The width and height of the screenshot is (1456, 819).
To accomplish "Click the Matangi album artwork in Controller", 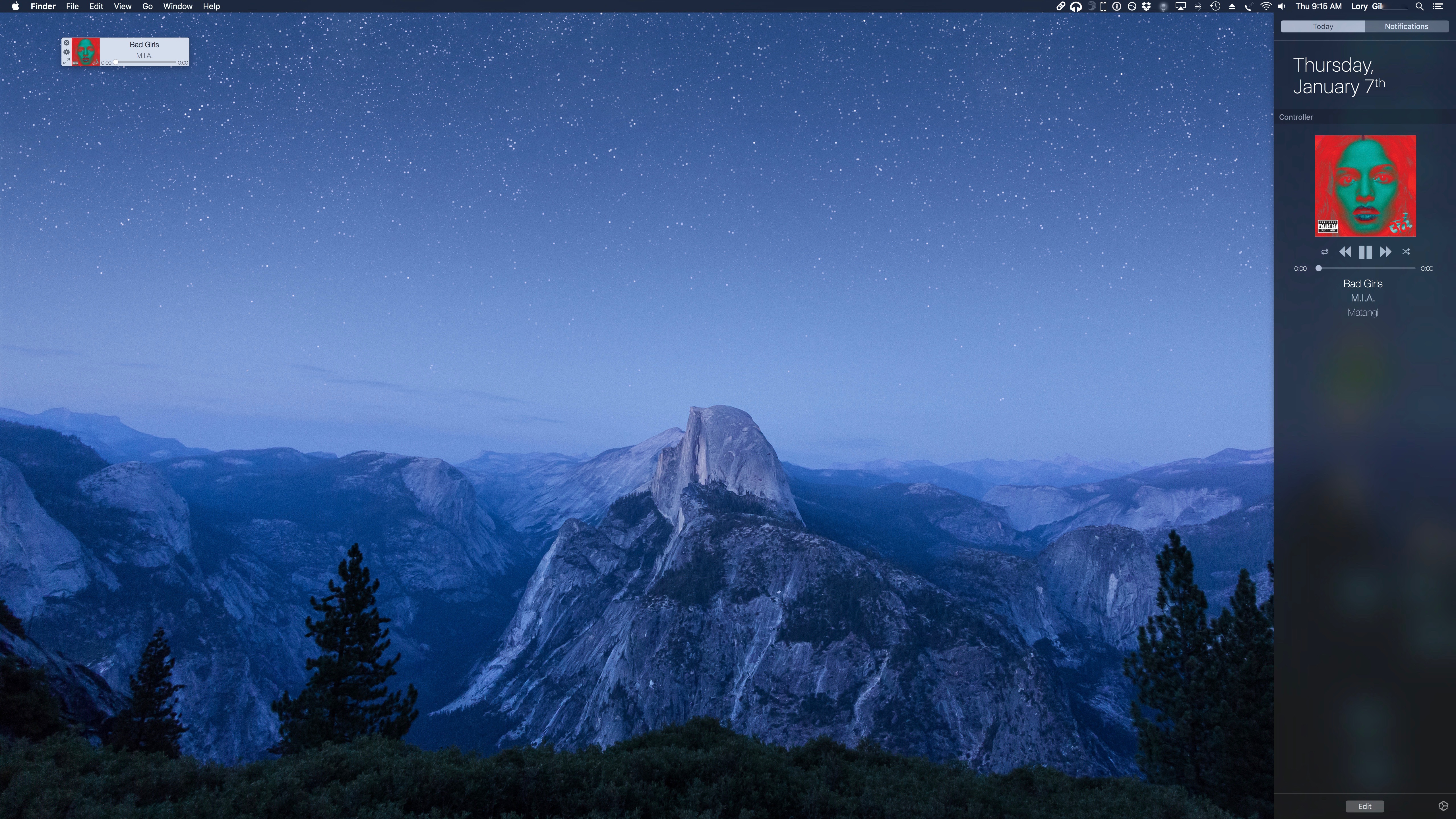I will pyautogui.click(x=1365, y=186).
